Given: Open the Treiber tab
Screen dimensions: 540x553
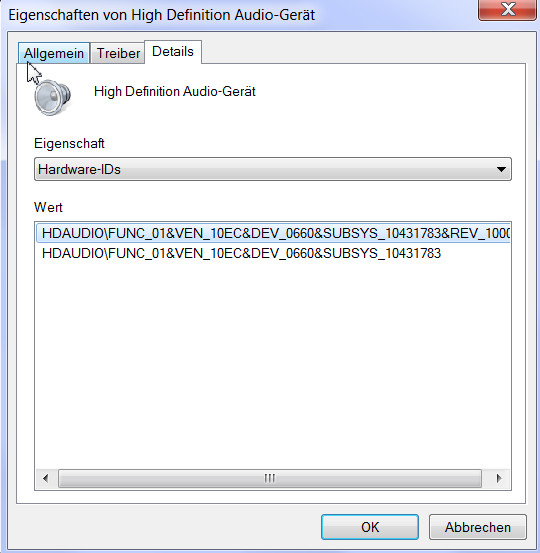Looking at the screenshot, I should point(118,53).
